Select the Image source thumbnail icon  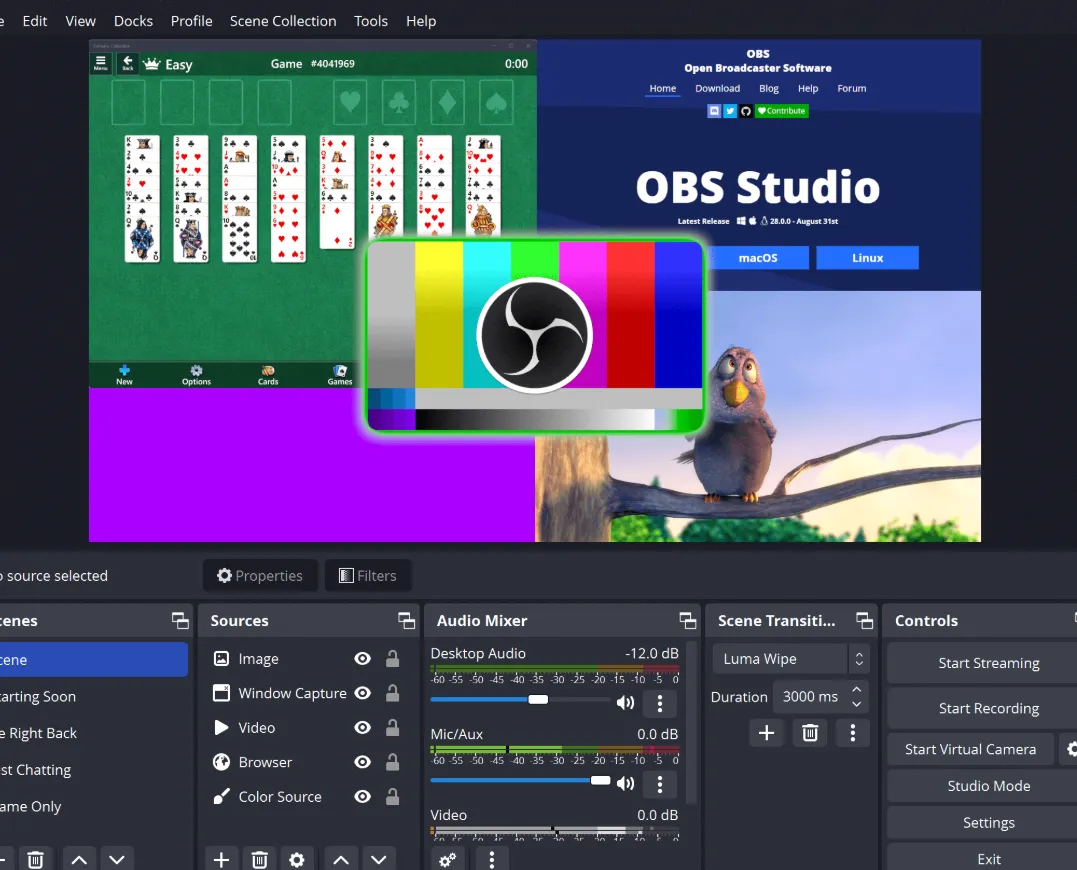[221, 658]
